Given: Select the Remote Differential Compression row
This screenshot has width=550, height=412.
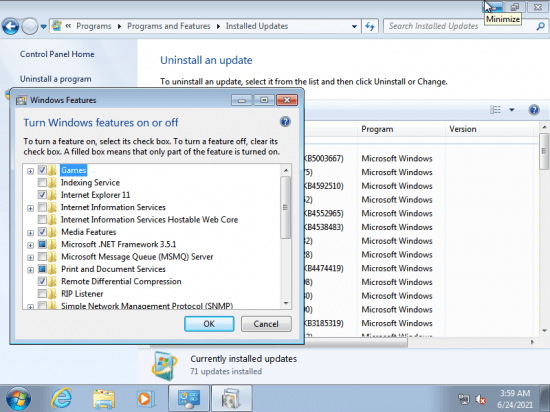Looking at the screenshot, I should click(x=121, y=282).
